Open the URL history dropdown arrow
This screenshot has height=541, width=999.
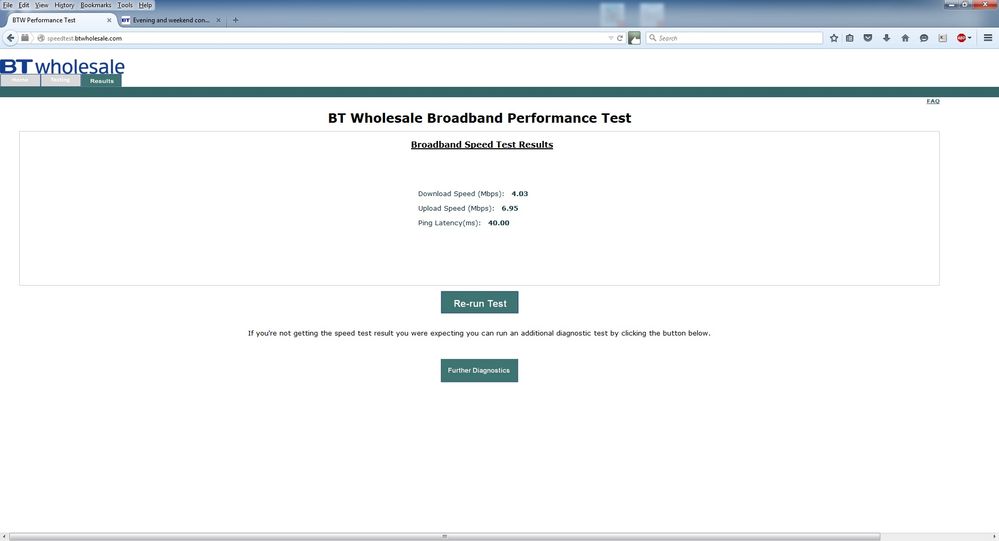click(611, 38)
